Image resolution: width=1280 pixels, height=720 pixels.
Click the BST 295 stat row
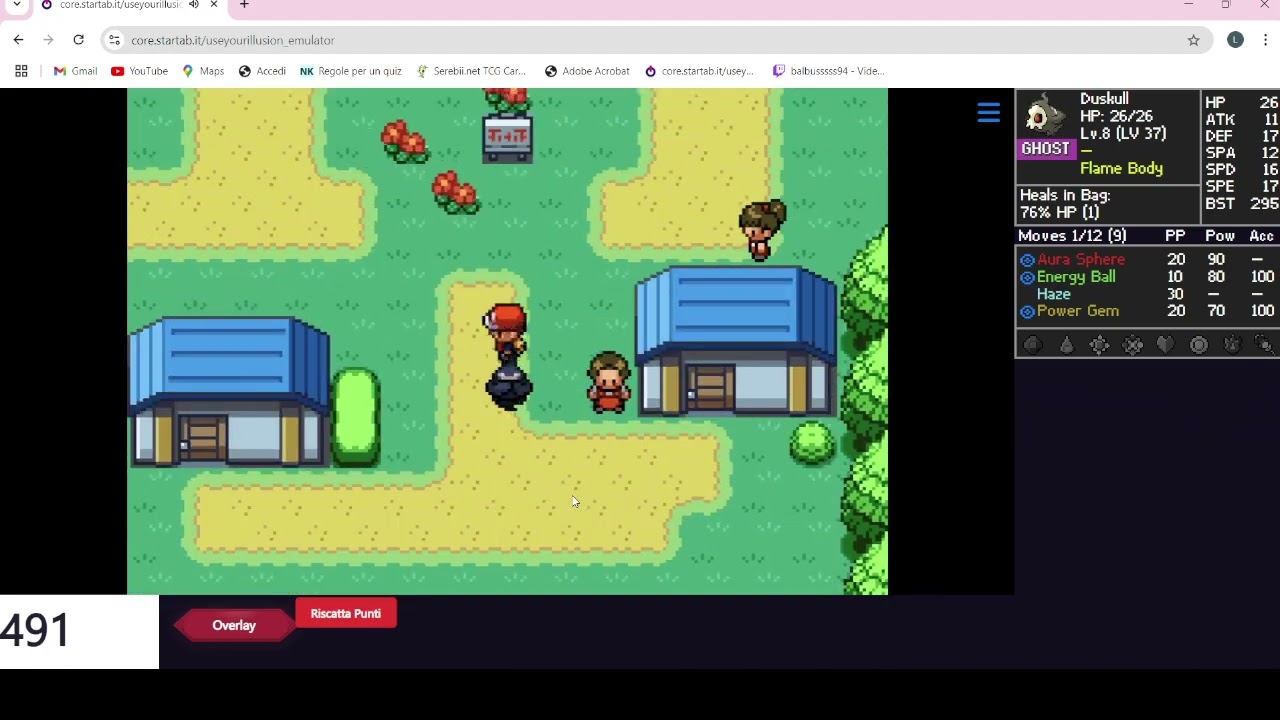click(x=1241, y=203)
